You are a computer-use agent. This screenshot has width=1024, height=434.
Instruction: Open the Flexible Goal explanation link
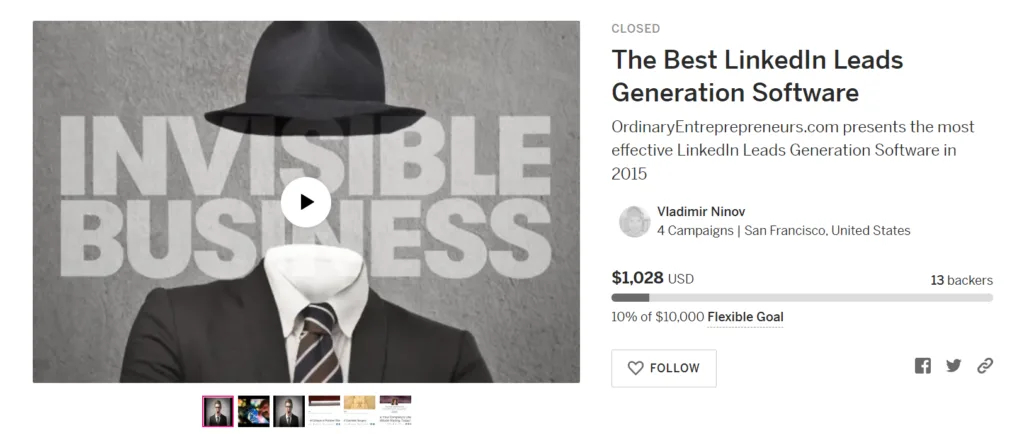(745, 317)
